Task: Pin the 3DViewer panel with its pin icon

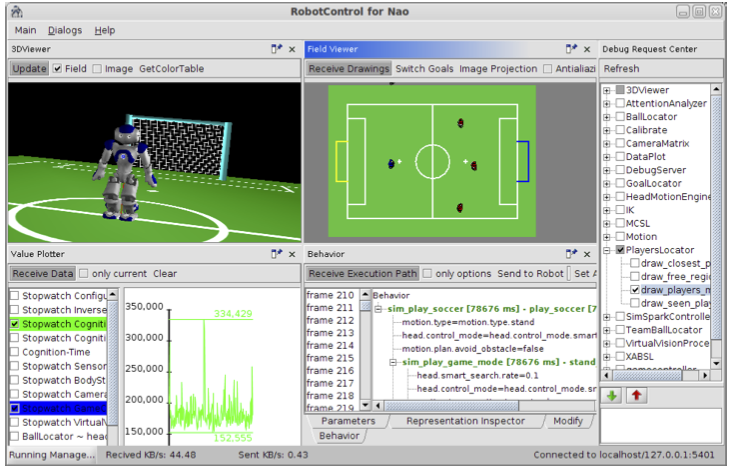Action: (277, 49)
